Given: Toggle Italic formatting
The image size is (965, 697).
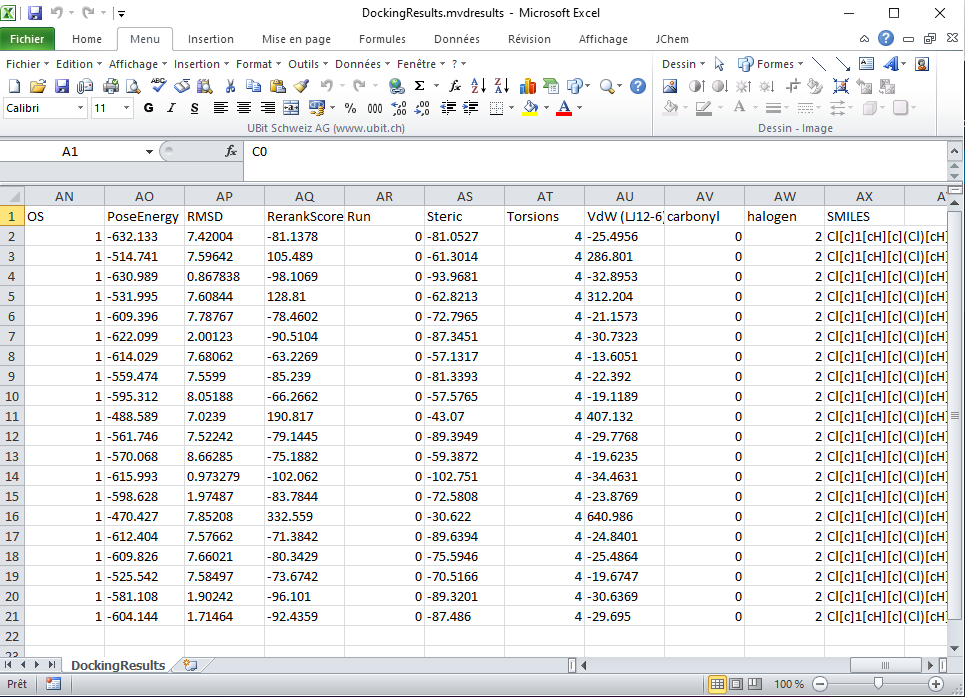Looking at the screenshot, I should coord(171,108).
